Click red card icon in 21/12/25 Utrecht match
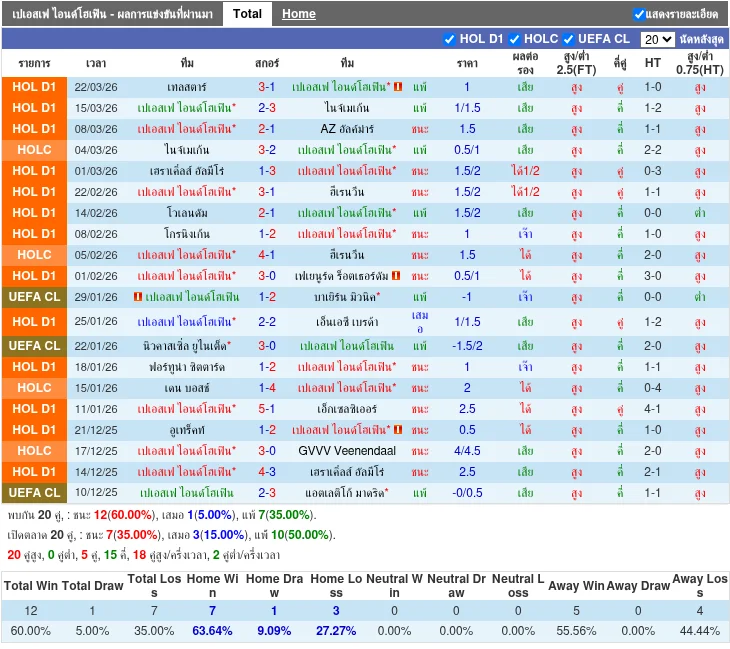The width and height of the screenshot is (730, 649). 398,430
